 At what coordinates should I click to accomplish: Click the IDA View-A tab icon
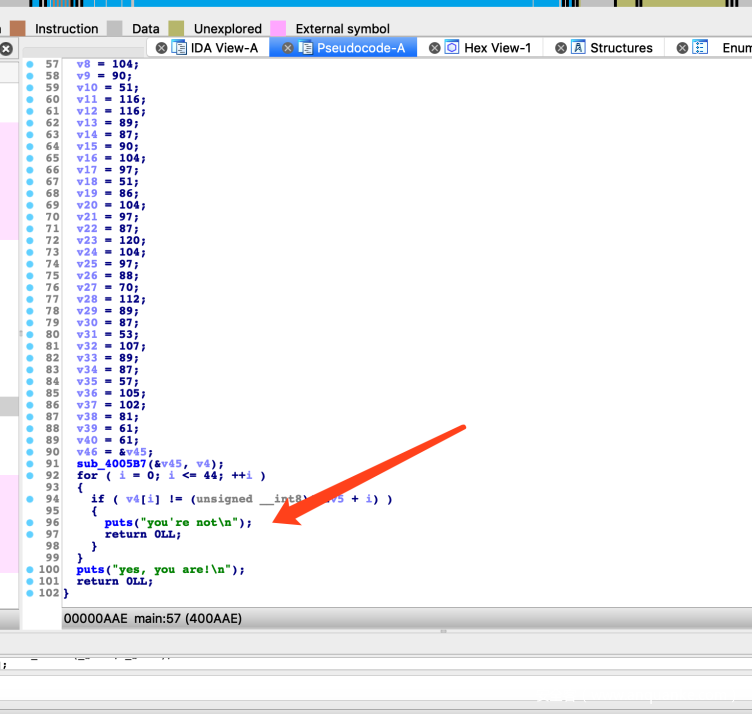179,48
